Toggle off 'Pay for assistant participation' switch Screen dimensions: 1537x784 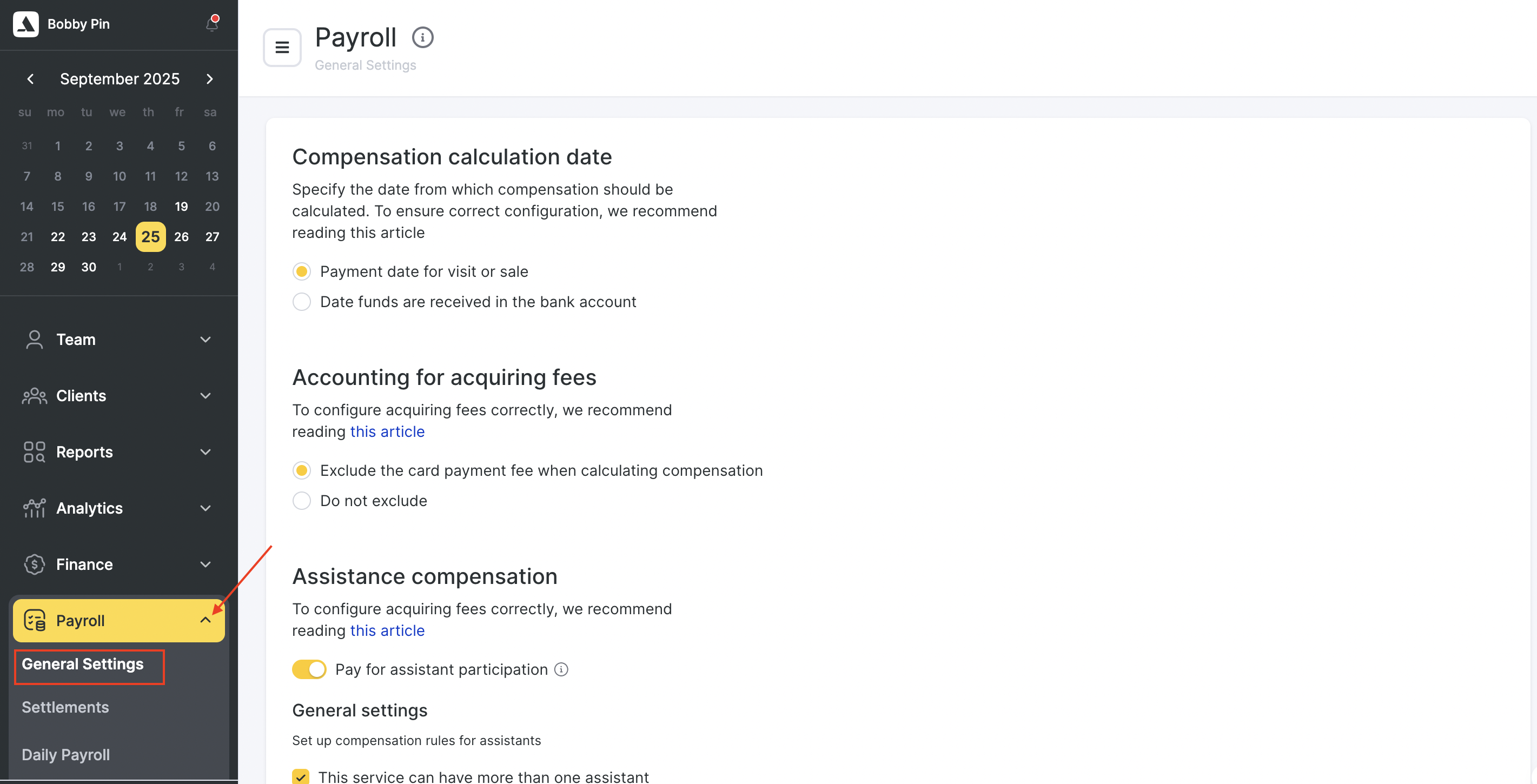309,669
